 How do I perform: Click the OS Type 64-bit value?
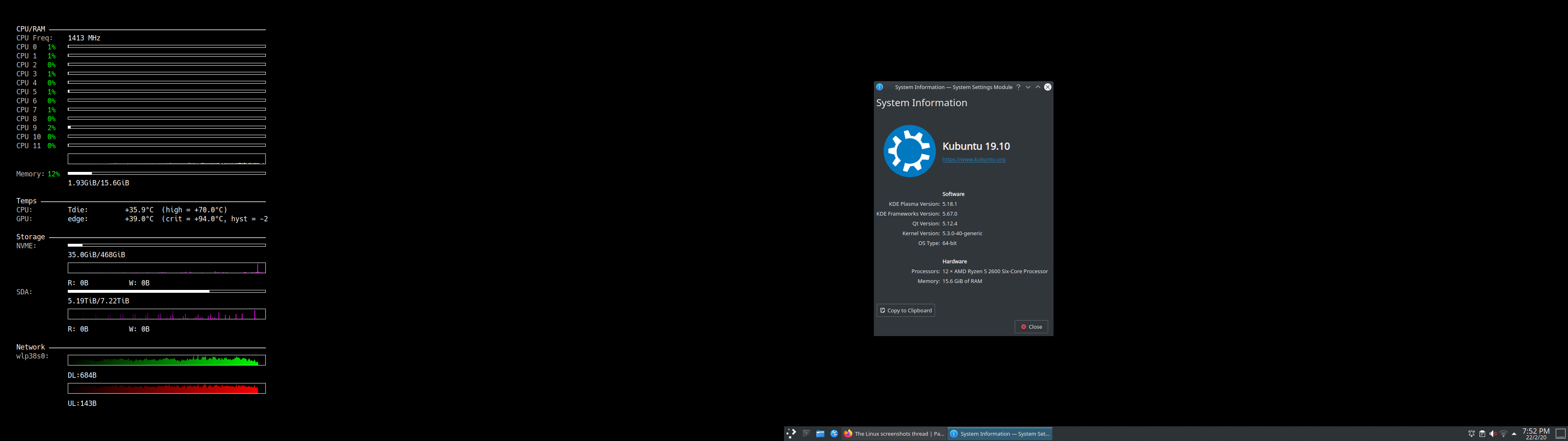tap(949, 243)
